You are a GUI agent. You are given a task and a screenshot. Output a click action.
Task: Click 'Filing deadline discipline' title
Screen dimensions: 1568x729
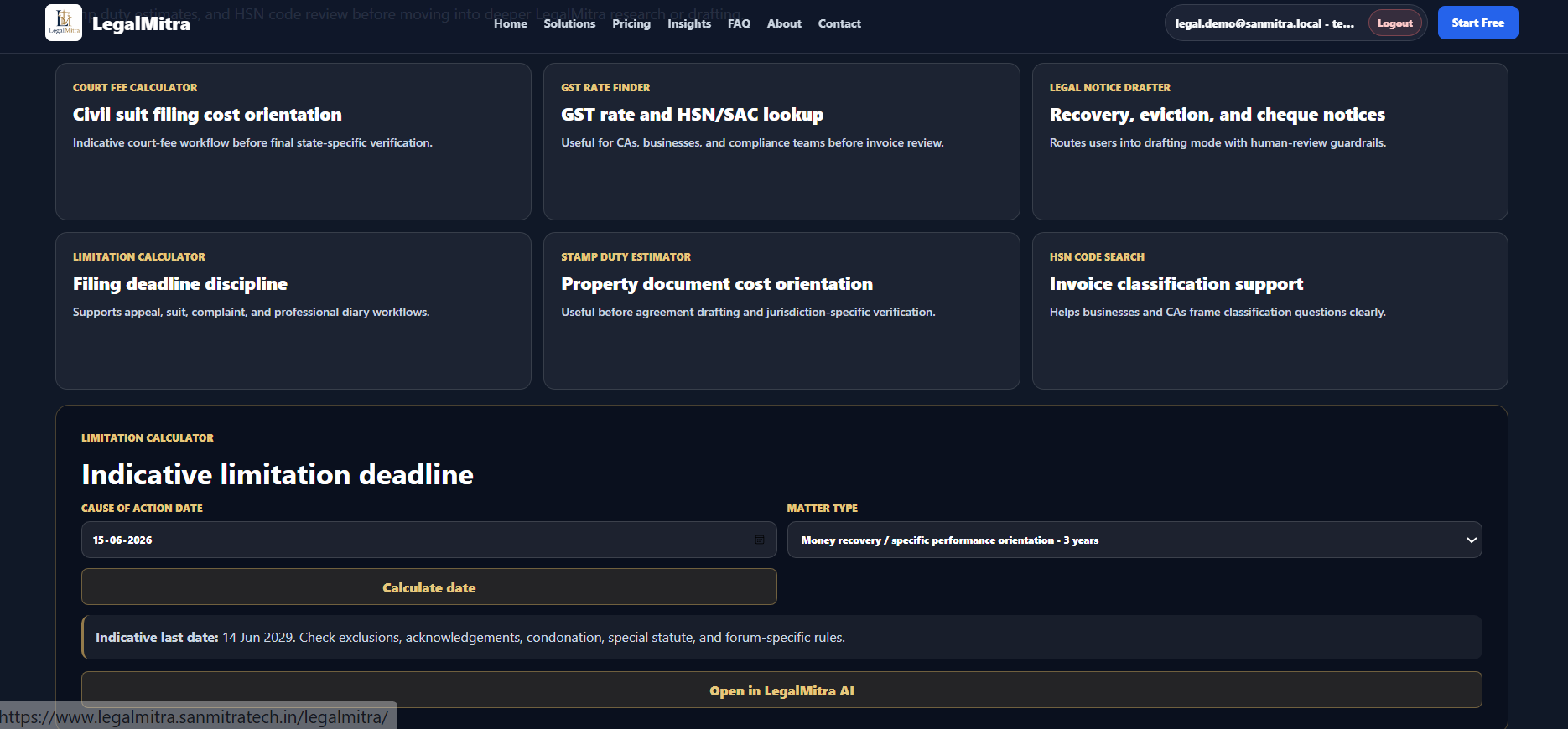(x=180, y=284)
